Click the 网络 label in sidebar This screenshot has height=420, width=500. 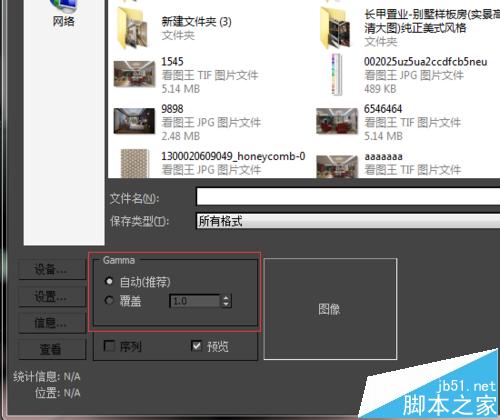click(x=64, y=21)
